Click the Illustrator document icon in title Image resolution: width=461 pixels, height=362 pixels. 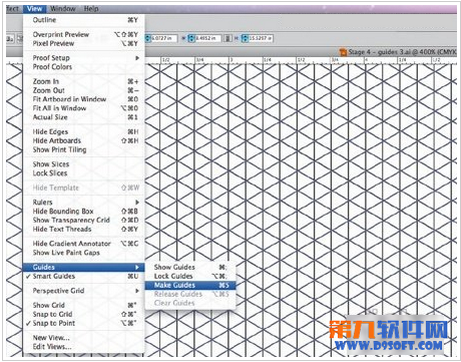343,52
